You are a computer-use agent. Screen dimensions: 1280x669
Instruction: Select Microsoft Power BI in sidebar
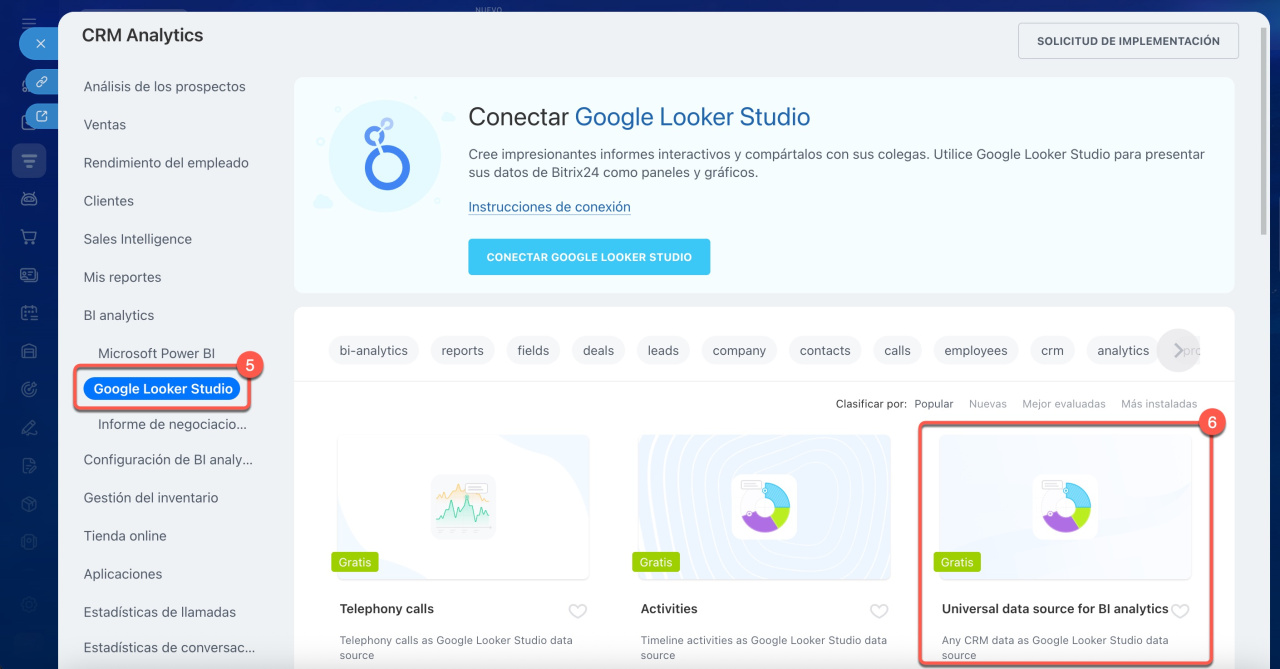coord(156,353)
